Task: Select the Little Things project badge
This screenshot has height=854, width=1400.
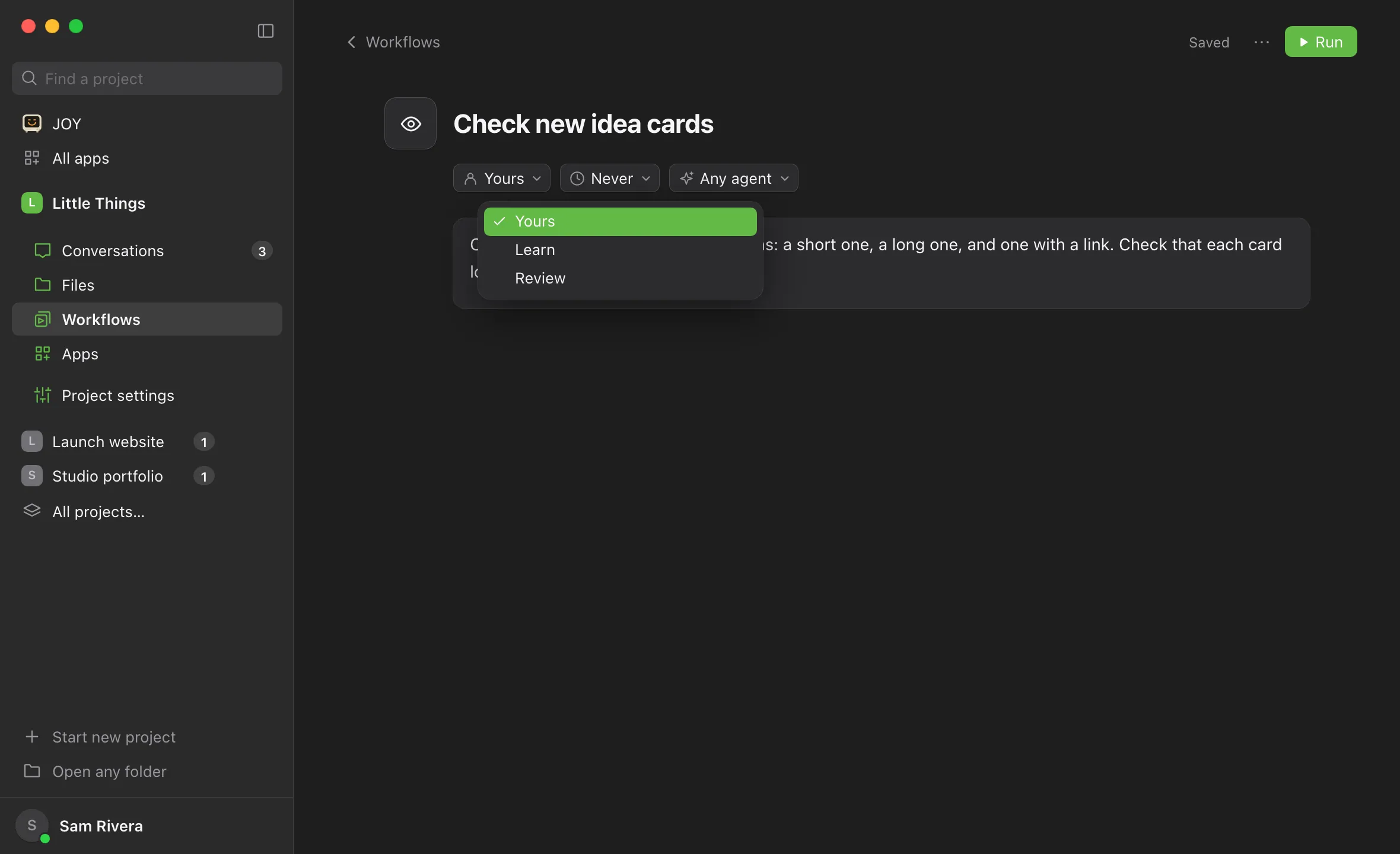Action: point(32,203)
